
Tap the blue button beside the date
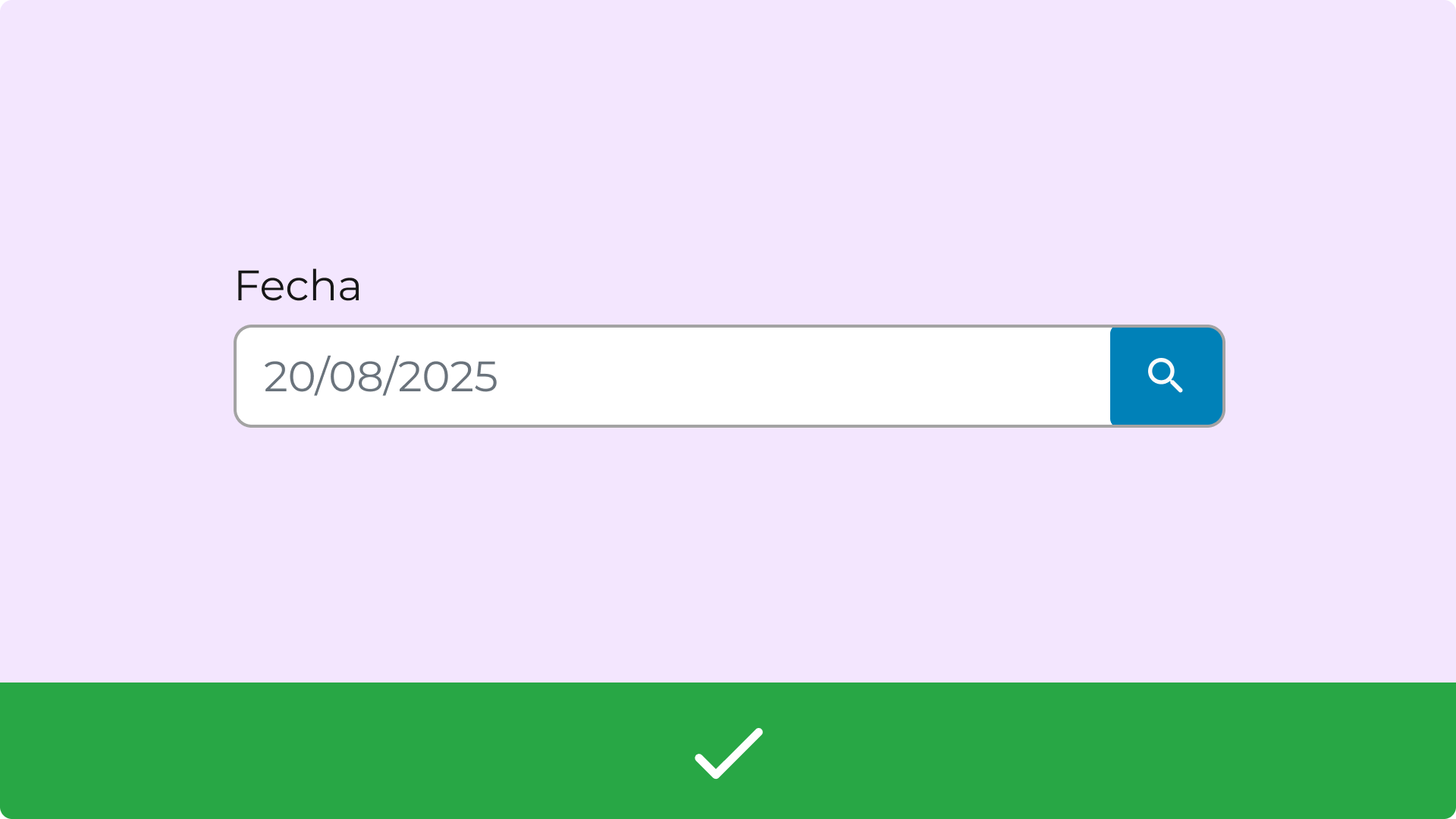click(1166, 376)
